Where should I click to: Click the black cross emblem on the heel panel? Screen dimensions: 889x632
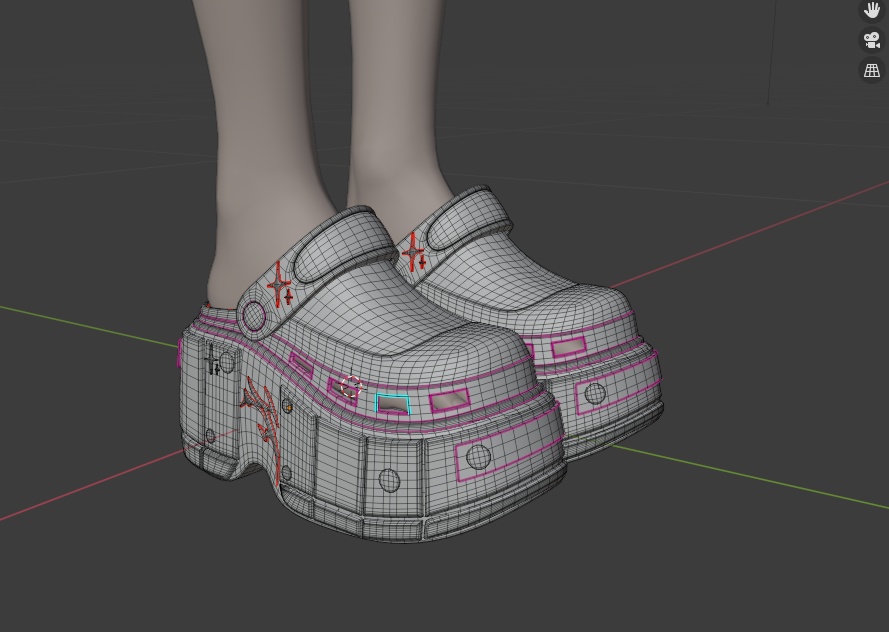(212, 360)
